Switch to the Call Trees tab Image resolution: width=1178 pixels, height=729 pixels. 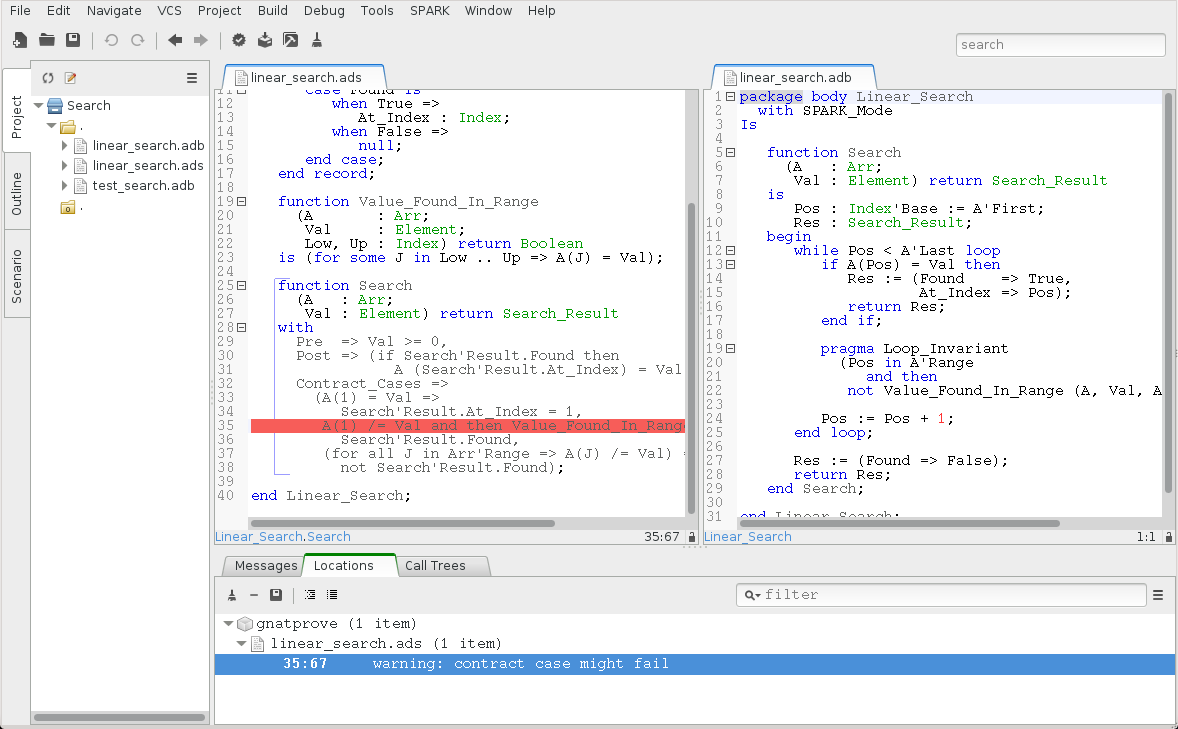[436, 566]
